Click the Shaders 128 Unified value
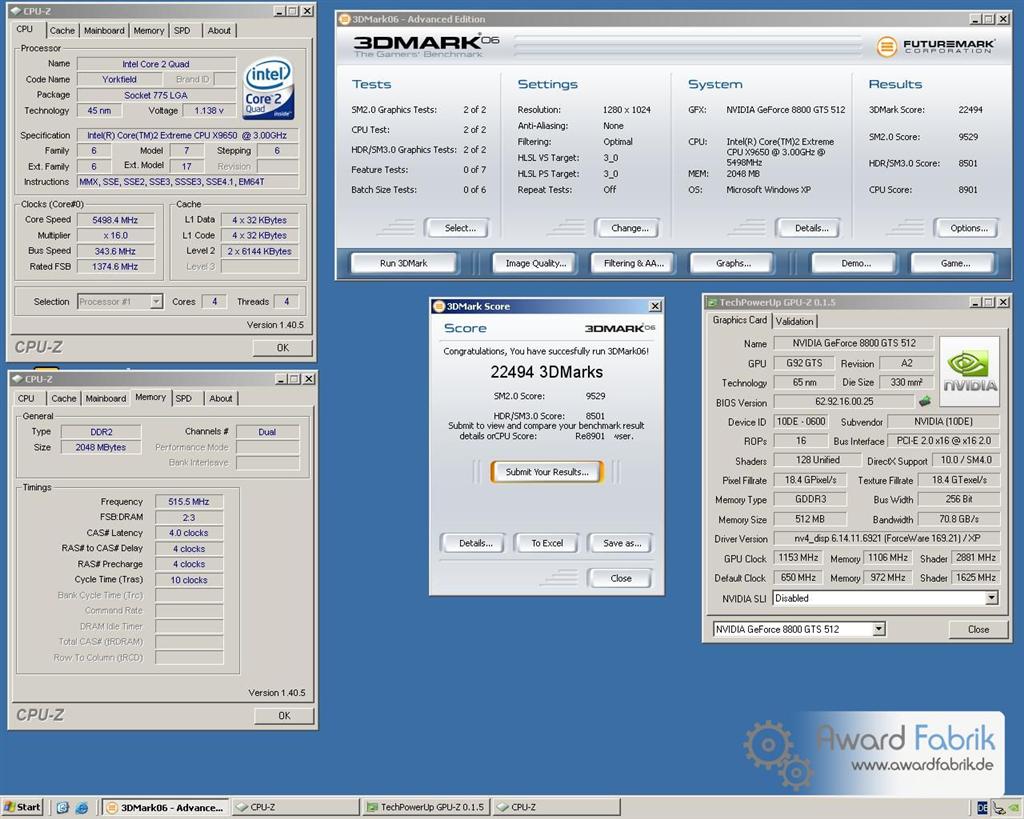The height and width of the screenshot is (819, 1024). [x=817, y=460]
